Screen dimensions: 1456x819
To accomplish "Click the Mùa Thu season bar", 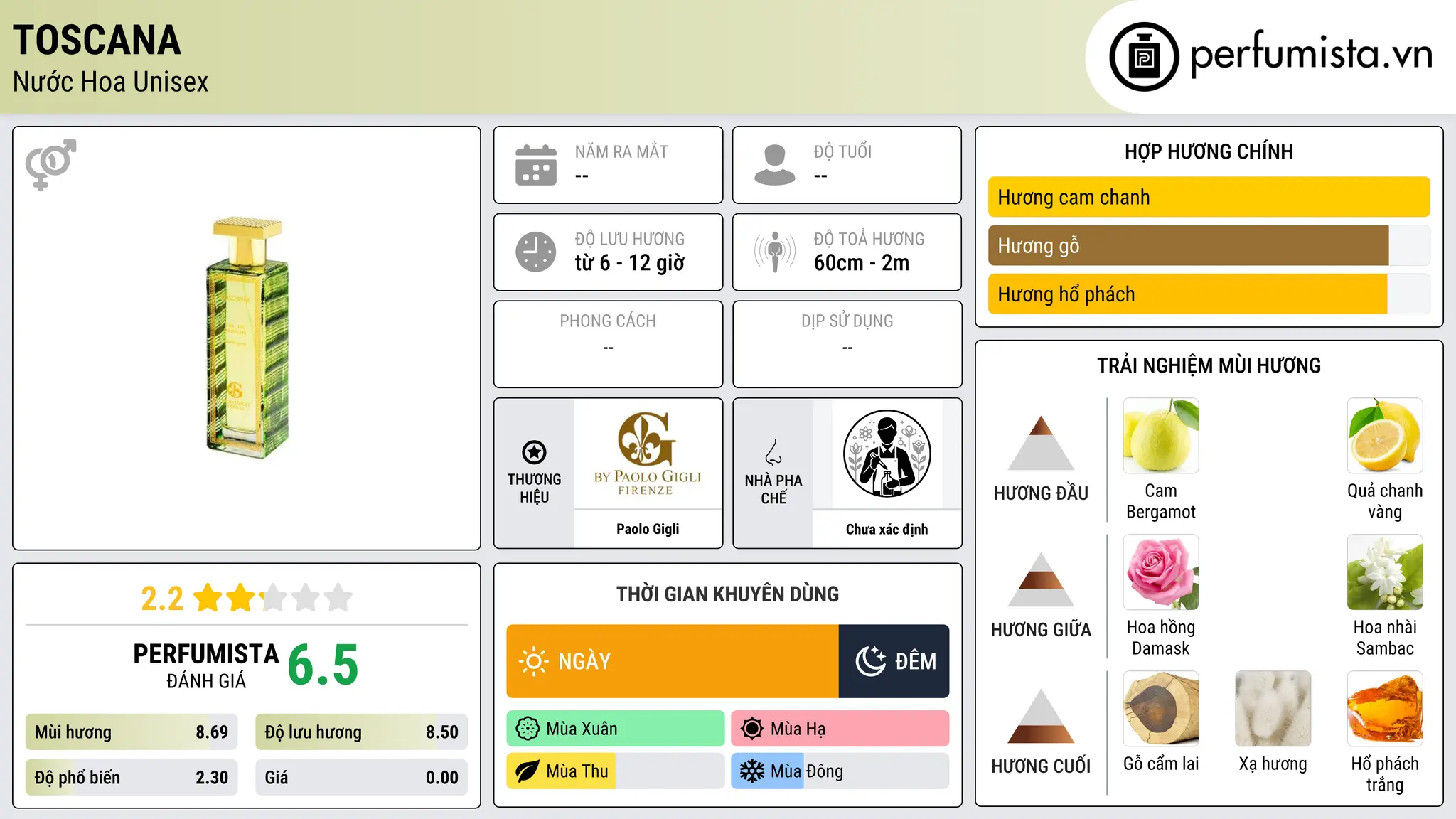I will pyautogui.click(x=616, y=771).
